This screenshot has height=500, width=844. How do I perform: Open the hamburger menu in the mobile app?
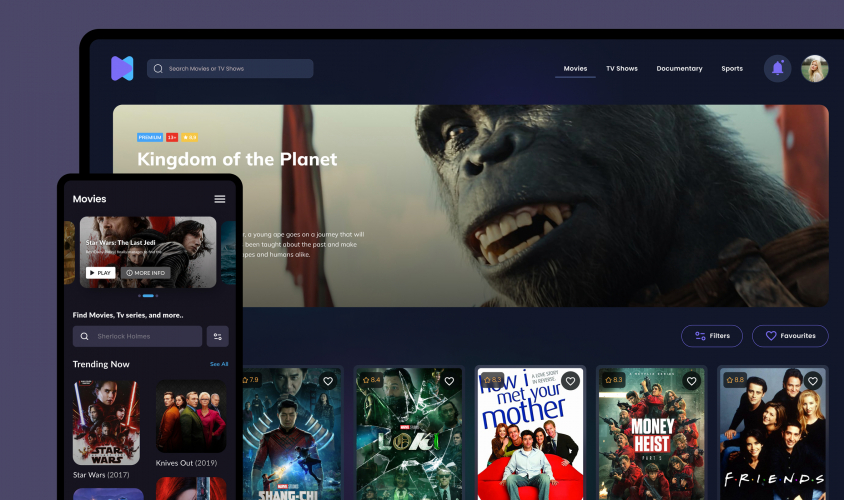220,199
